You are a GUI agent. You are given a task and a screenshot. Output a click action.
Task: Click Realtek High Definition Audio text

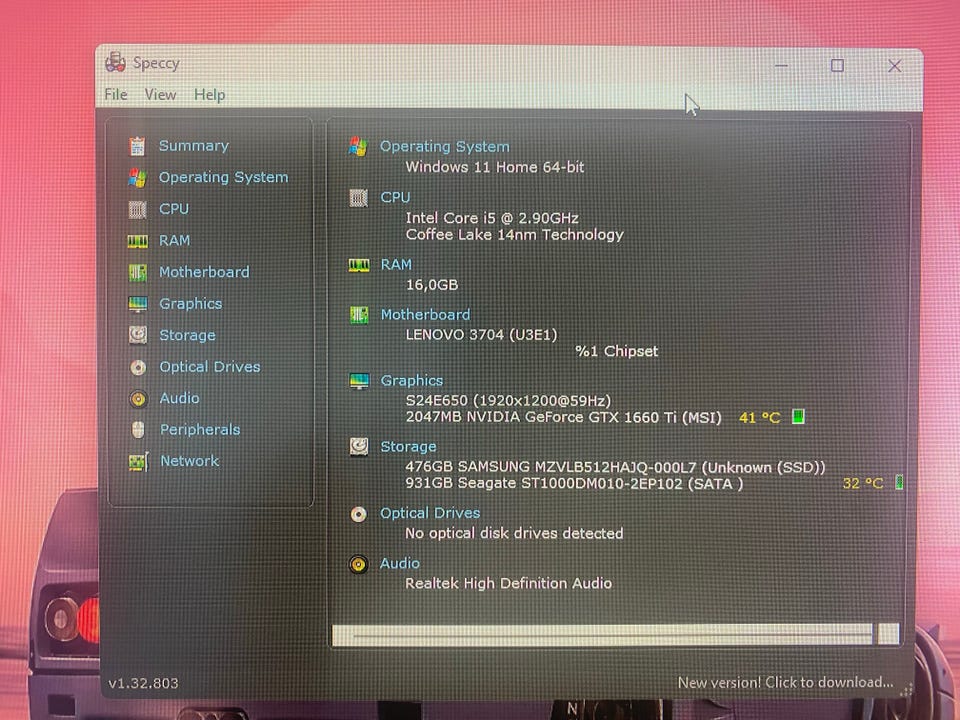(508, 583)
